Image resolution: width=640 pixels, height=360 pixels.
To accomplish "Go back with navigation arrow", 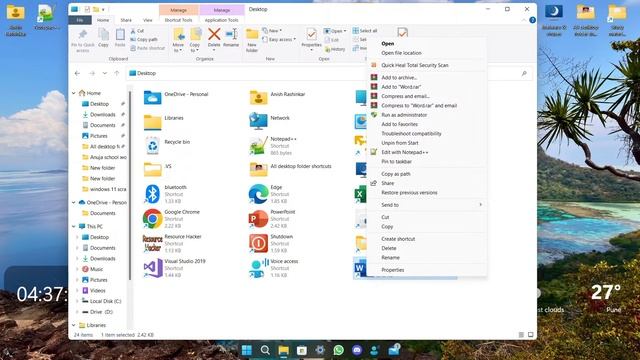I will coord(77,73).
